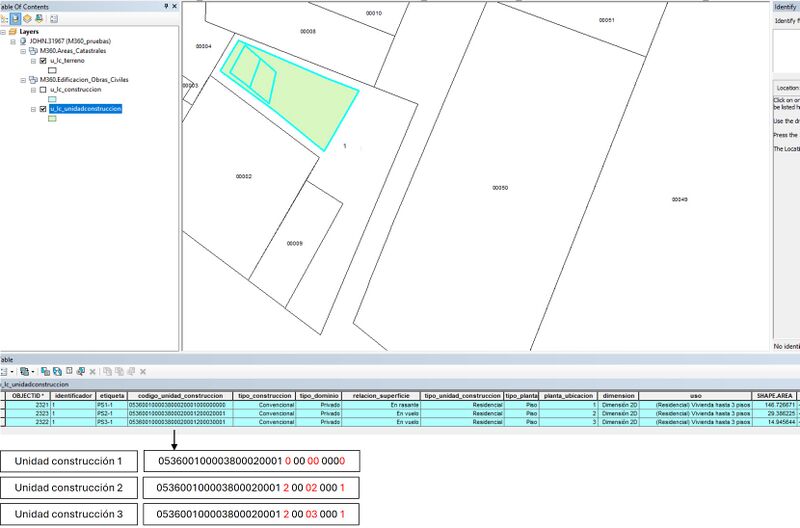The height and width of the screenshot is (528, 800).
Task: Click the PS2-1 etiqueta cell
Action: pyautogui.click(x=112, y=414)
